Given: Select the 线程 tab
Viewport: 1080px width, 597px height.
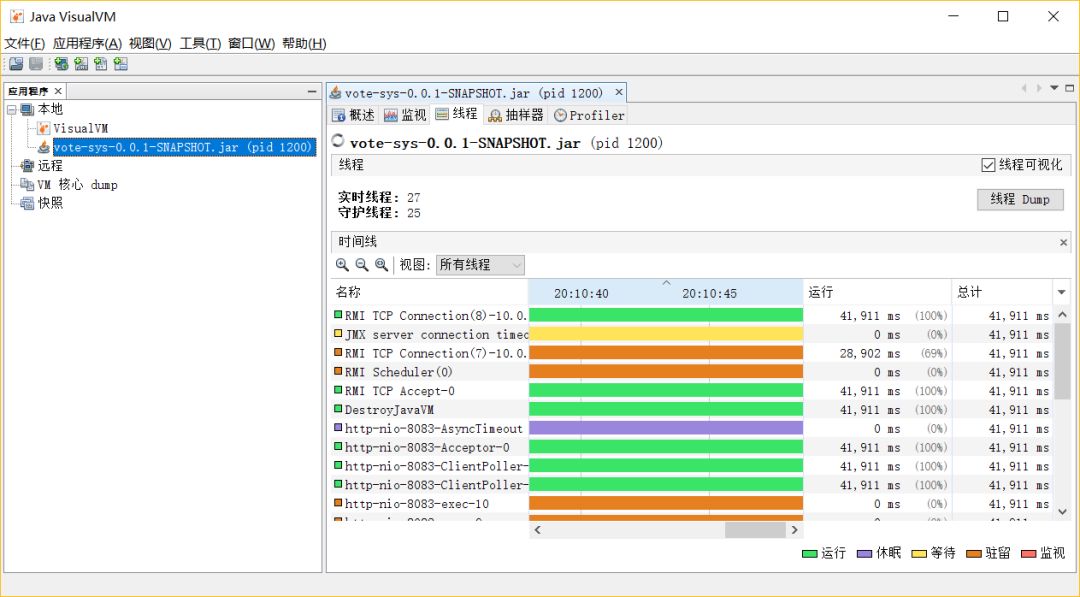Looking at the screenshot, I should tap(457, 114).
